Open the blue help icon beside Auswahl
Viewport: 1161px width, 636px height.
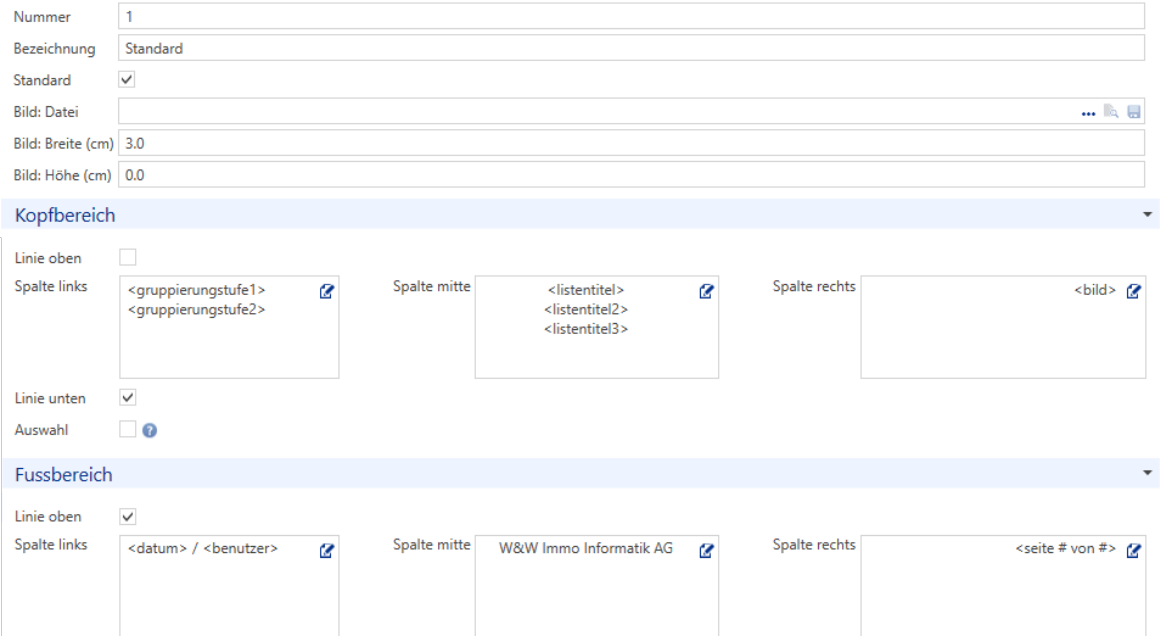[x=150, y=430]
